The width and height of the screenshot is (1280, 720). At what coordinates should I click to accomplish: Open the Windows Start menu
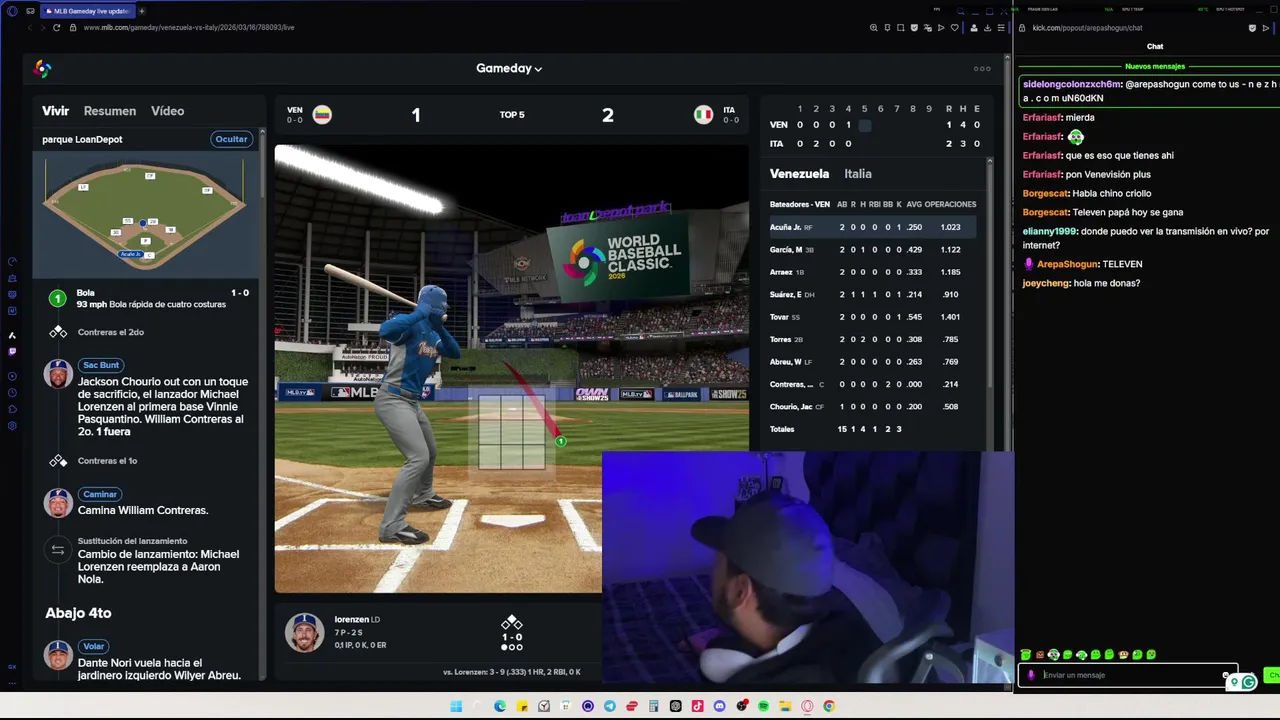click(456, 706)
